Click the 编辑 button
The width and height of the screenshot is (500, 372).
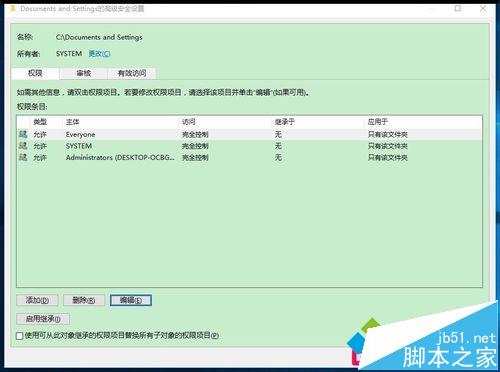(131, 300)
